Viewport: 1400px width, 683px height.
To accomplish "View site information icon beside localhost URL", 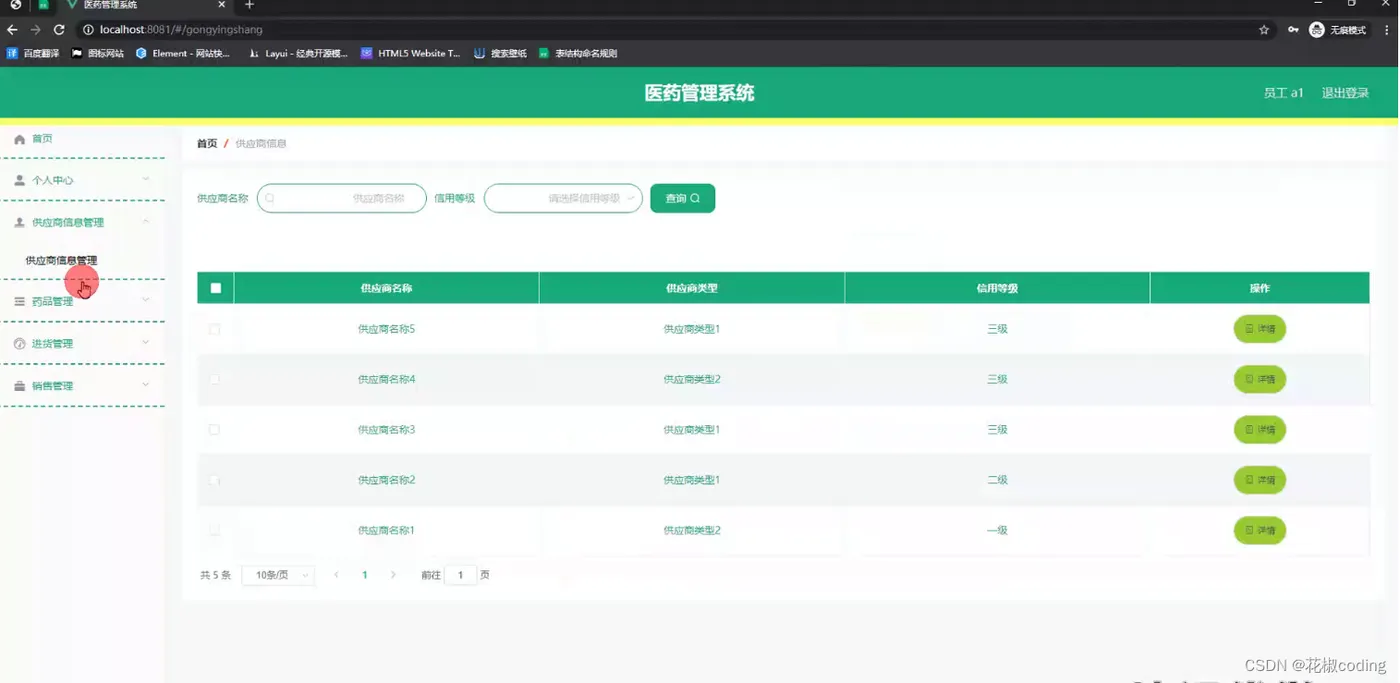I will [x=88, y=30].
